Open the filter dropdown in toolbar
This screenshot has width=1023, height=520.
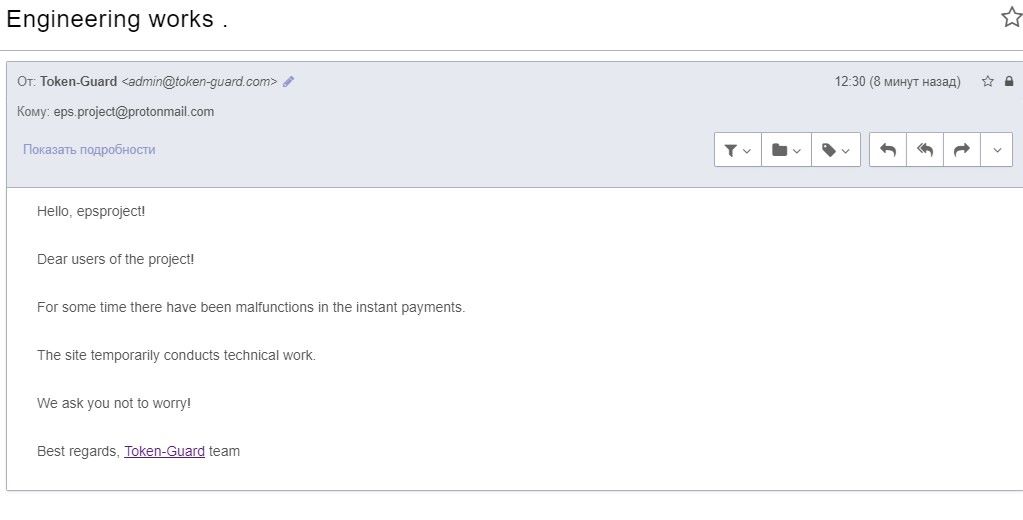pyautogui.click(x=738, y=150)
